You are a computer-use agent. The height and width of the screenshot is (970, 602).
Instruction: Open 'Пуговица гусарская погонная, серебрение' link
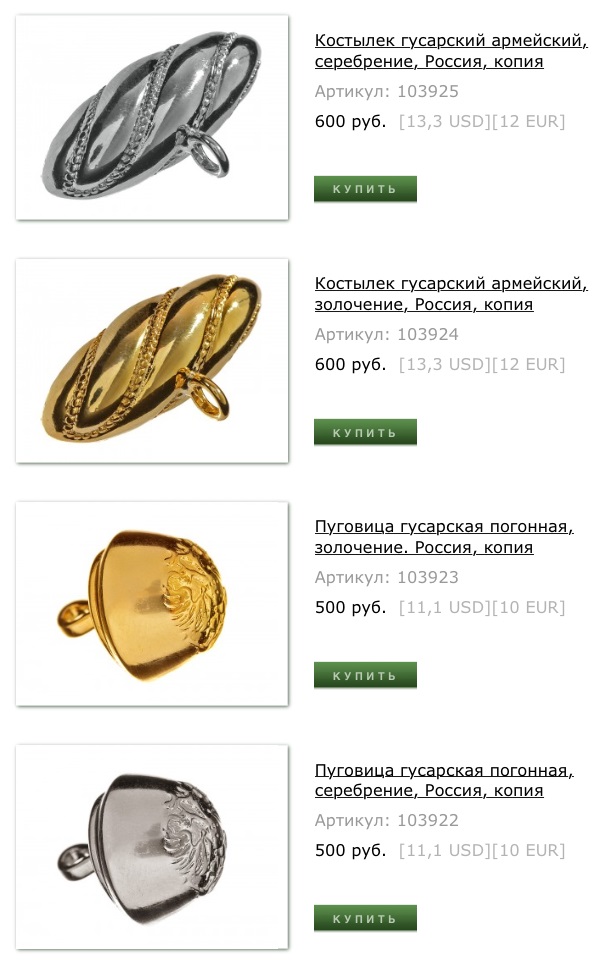click(x=444, y=780)
